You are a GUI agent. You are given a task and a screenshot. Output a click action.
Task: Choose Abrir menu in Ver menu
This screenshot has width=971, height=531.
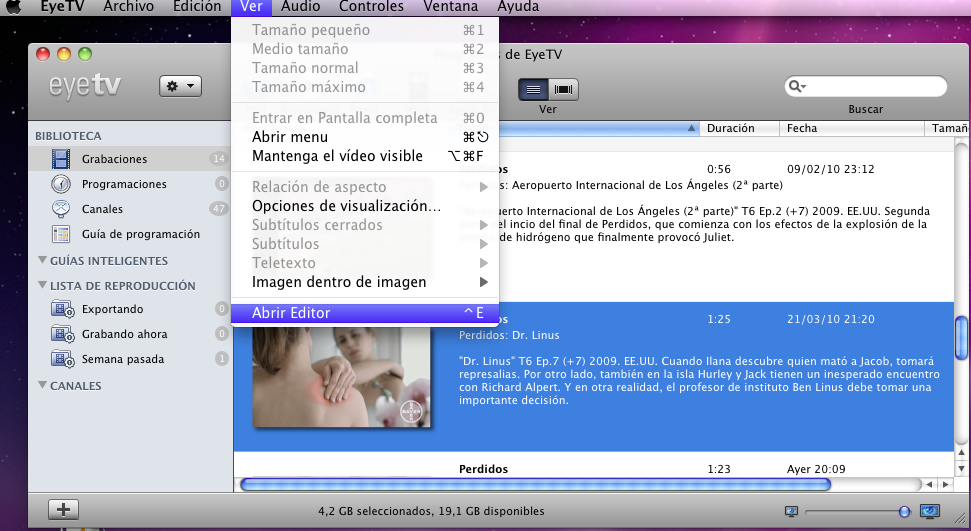(x=365, y=137)
